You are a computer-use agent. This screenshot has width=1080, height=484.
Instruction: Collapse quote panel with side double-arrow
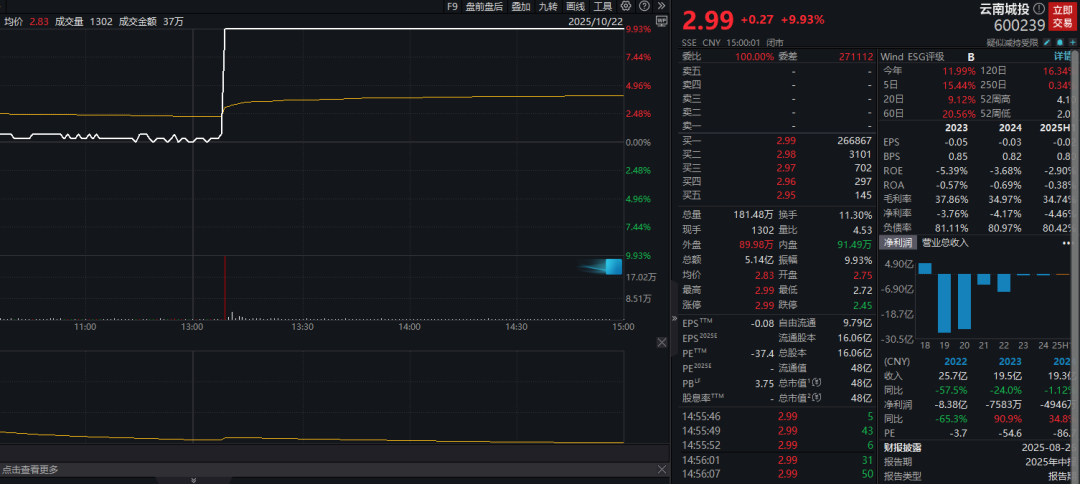tap(673, 318)
